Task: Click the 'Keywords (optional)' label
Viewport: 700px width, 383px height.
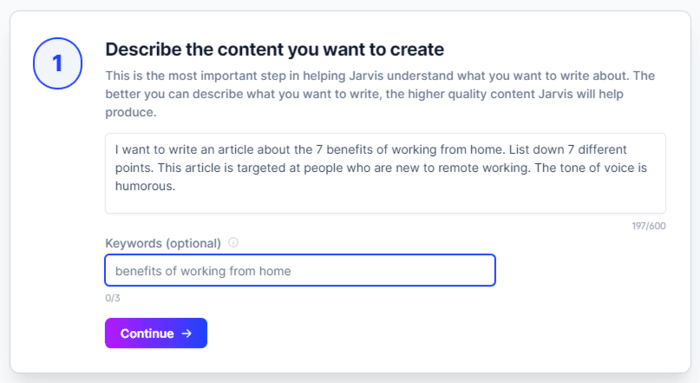Action: tap(163, 243)
